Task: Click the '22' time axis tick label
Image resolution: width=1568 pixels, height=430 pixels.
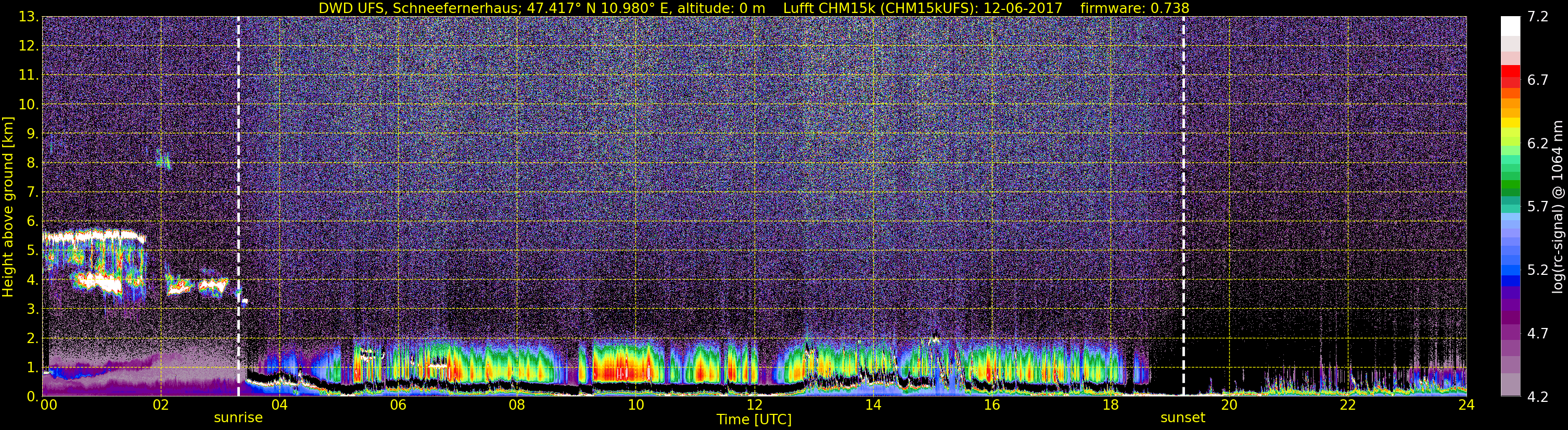Action: click(1348, 405)
